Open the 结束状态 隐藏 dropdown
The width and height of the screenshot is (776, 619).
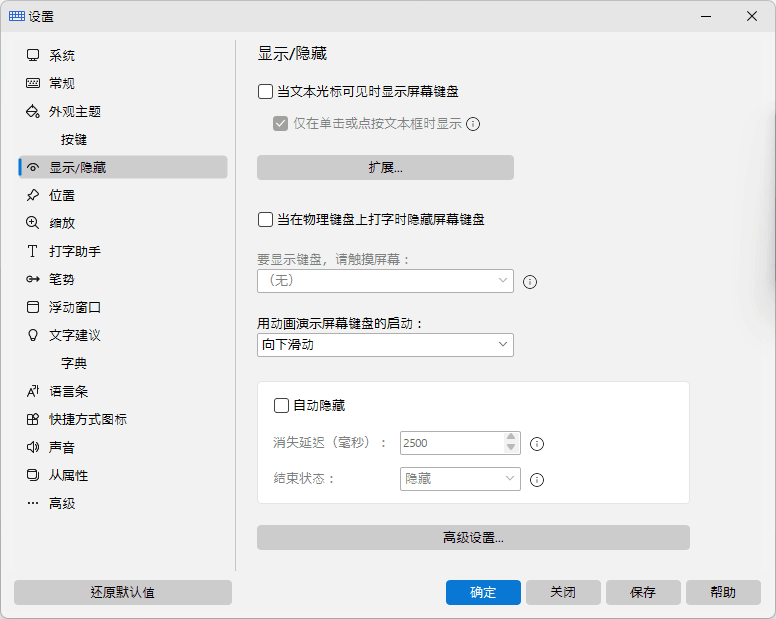(x=460, y=479)
